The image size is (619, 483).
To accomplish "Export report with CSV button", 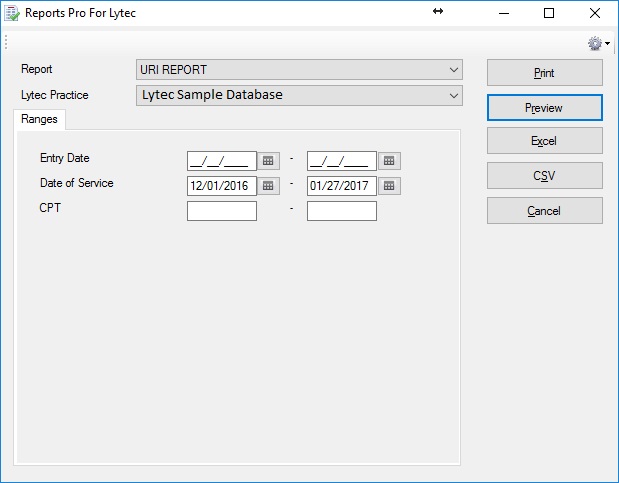I will (545, 175).
